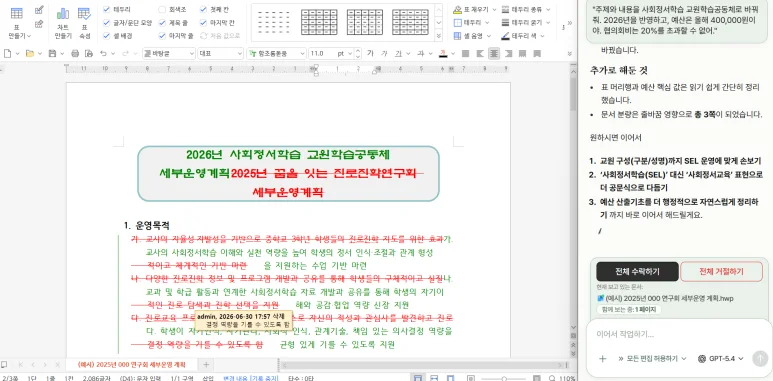The image size is (773, 381).
Task: Click the 표 채우기 fill icon
Action: pos(457,9)
